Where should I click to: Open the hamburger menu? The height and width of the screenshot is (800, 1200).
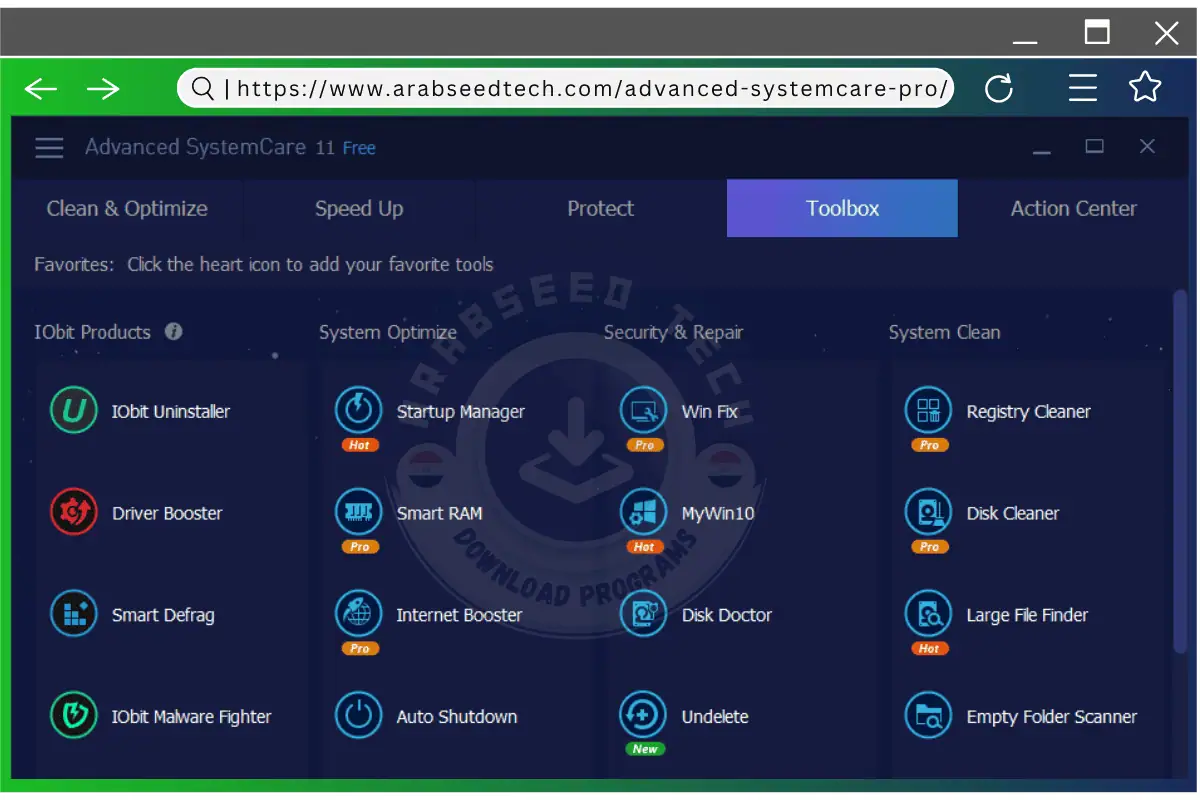48,147
